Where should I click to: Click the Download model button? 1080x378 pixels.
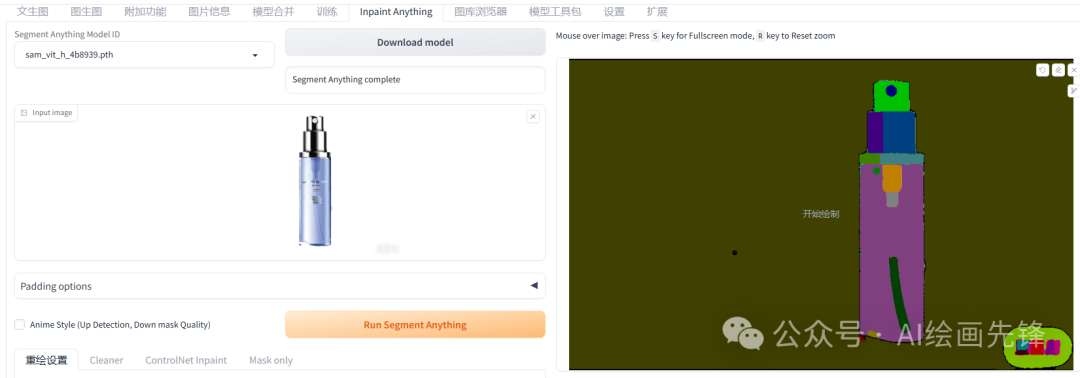pos(415,43)
